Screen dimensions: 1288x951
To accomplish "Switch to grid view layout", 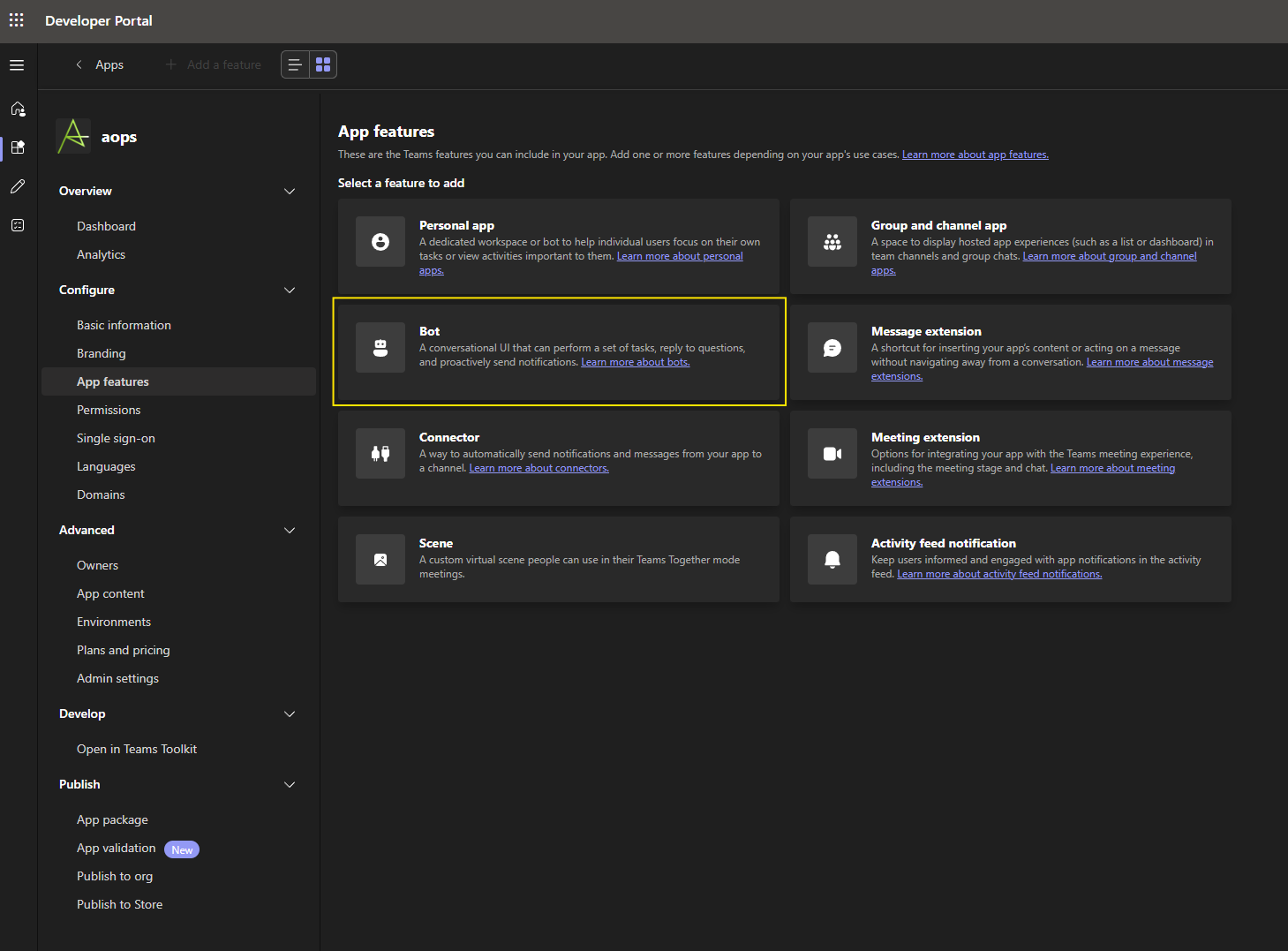I will [x=323, y=64].
